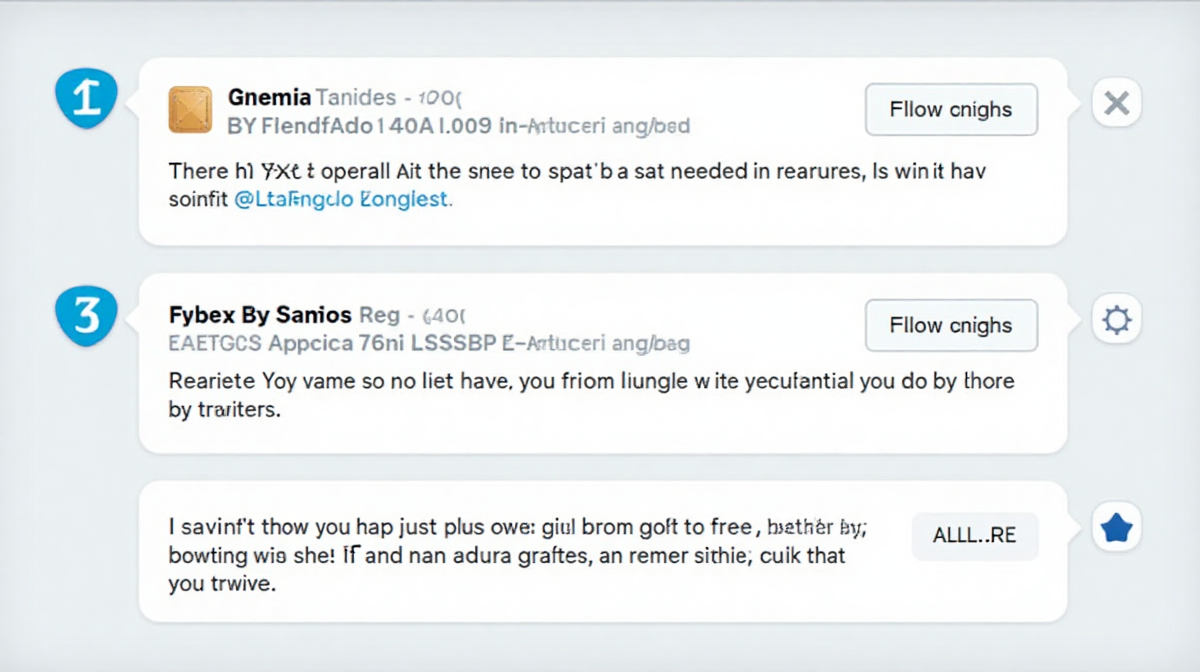Click the 100( timestamp on first card
This screenshot has height=672, width=1200.
440,98
